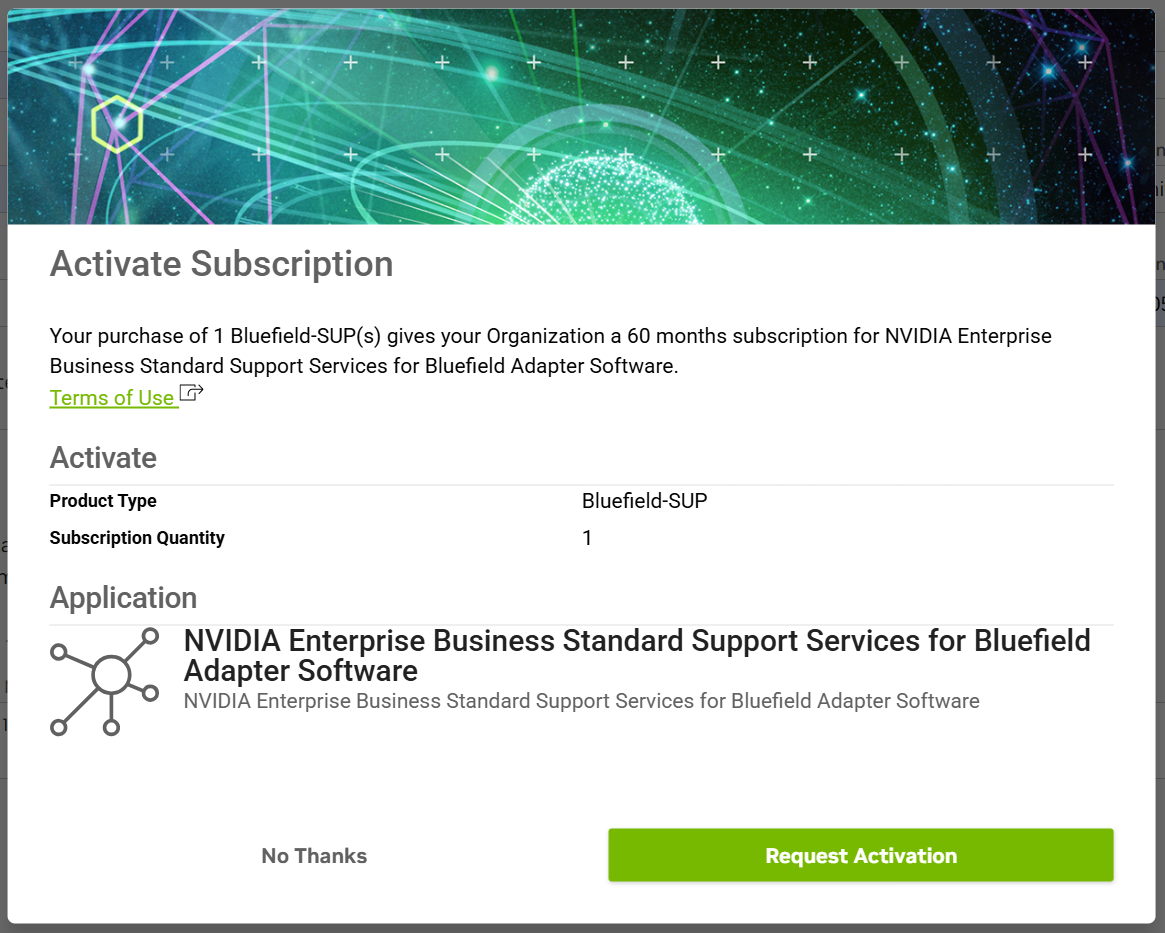1165x933 pixels.
Task: Select the Bluefield-SUP product type value
Action: 644,501
